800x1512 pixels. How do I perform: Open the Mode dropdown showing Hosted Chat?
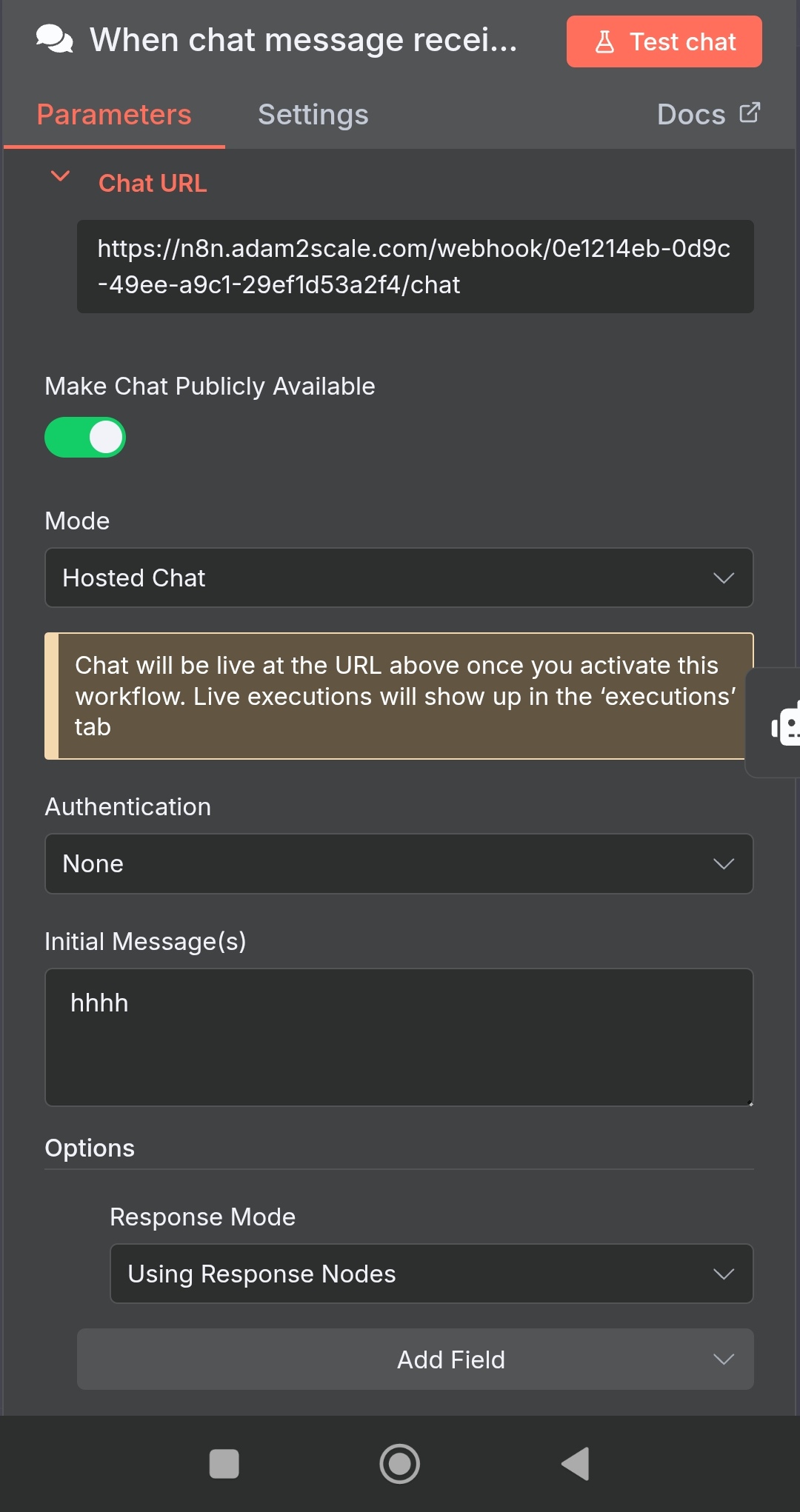[x=399, y=578]
